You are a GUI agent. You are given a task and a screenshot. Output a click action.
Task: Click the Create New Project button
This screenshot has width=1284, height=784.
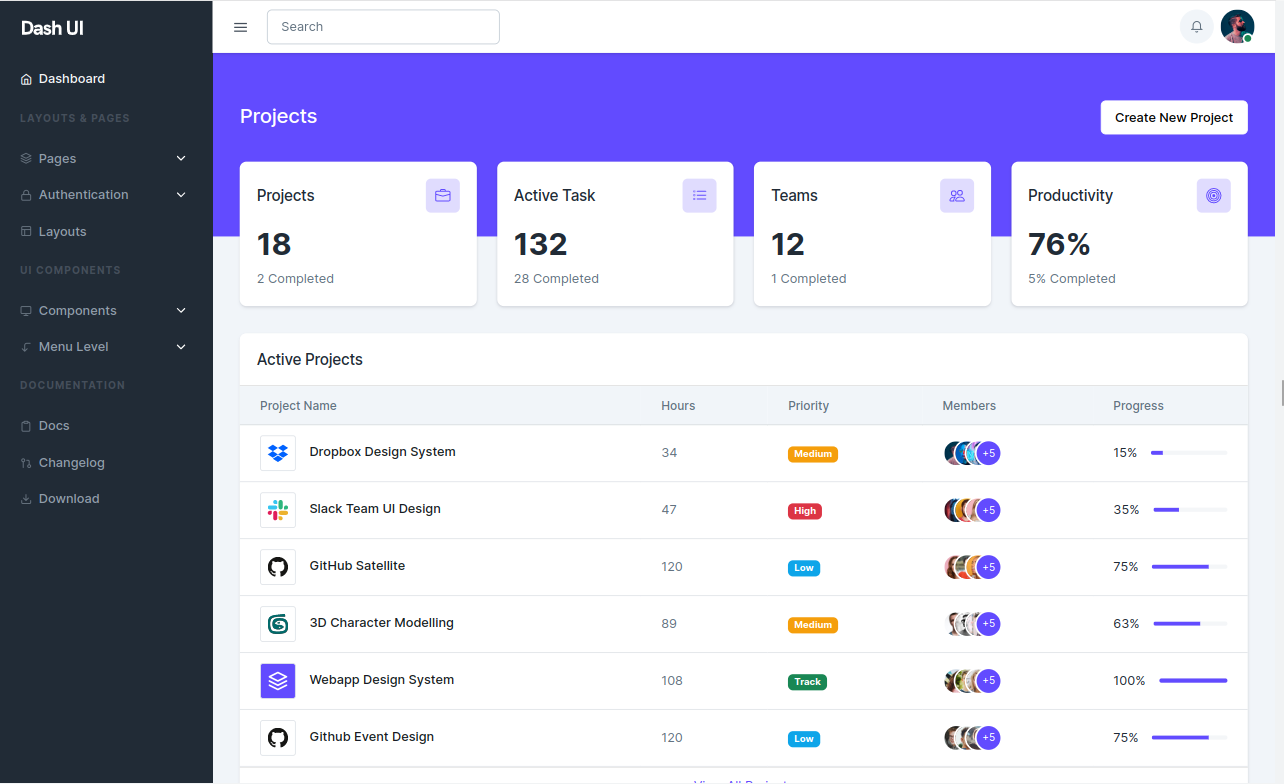point(1174,117)
